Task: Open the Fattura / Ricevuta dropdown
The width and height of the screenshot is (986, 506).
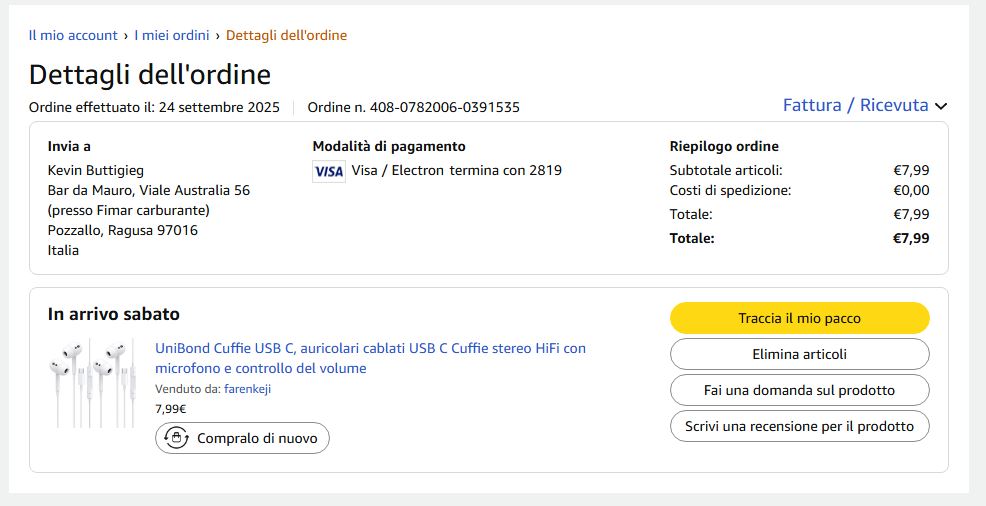Action: pyautogui.click(x=855, y=105)
